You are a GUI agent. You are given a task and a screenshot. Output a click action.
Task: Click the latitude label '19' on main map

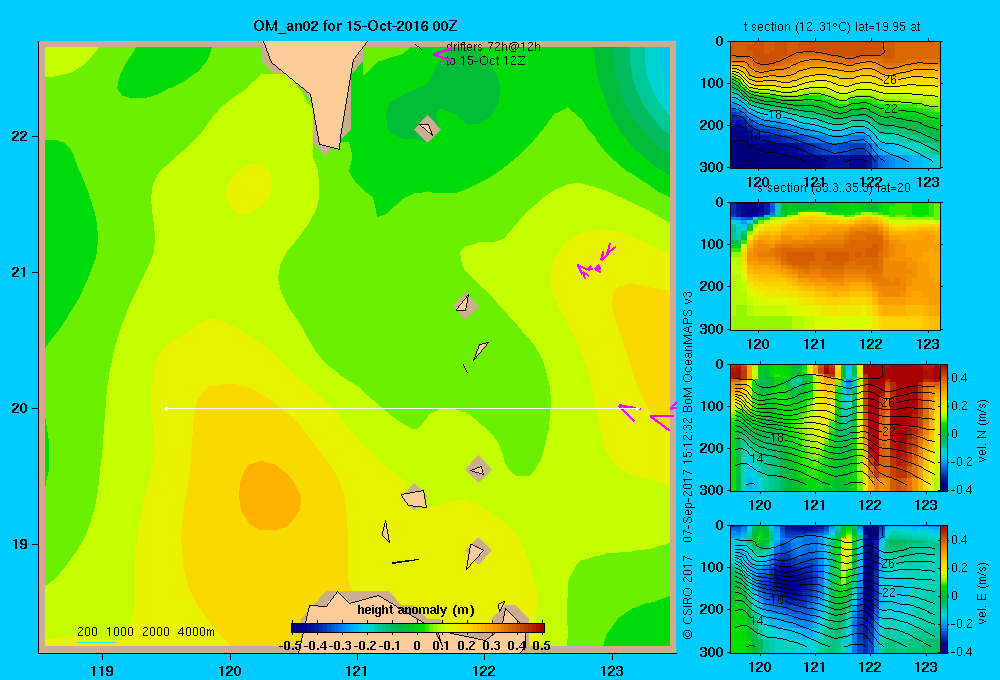20,544
